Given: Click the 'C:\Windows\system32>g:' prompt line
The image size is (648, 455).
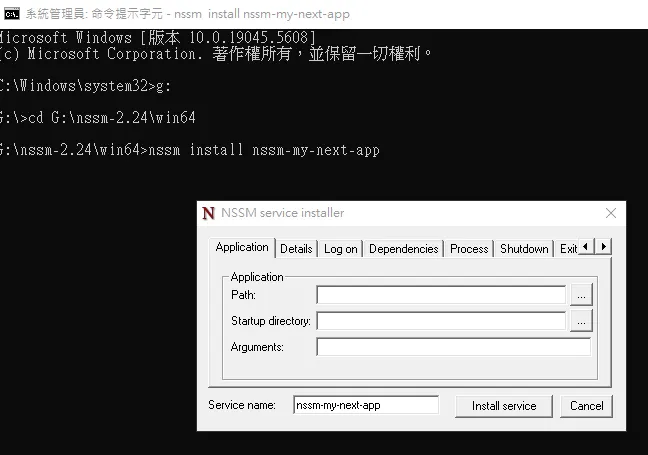Looking at the screenshot, I should tap(85, 86).
